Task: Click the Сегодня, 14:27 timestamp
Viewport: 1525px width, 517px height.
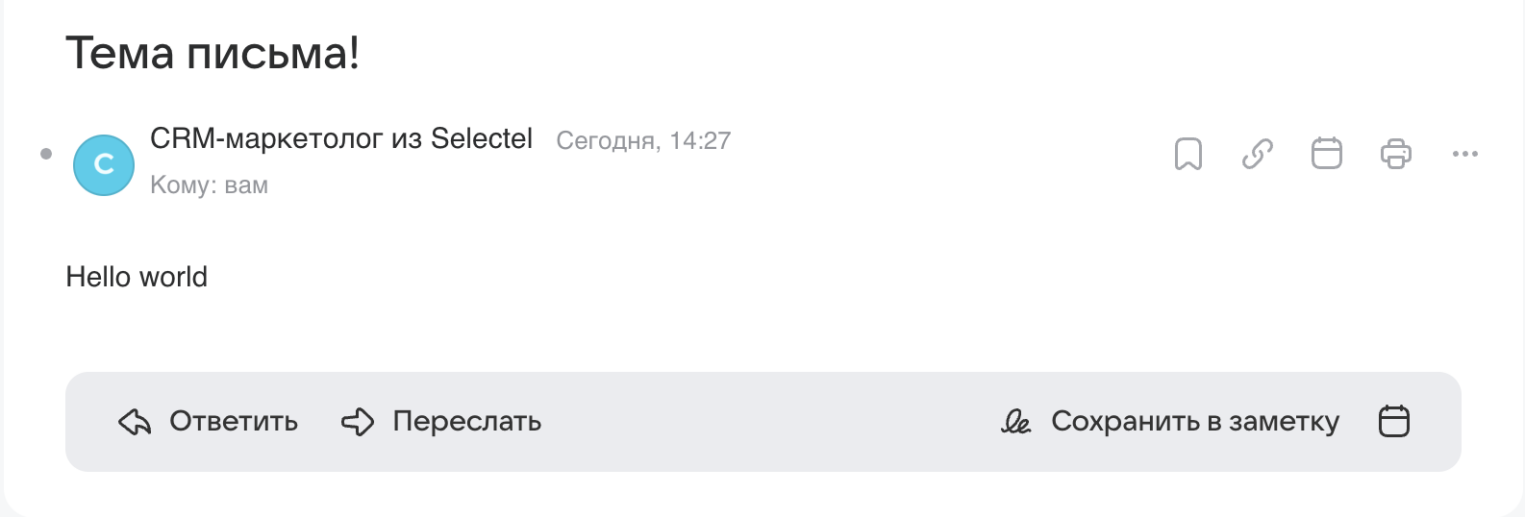Action: pos(643,141)
